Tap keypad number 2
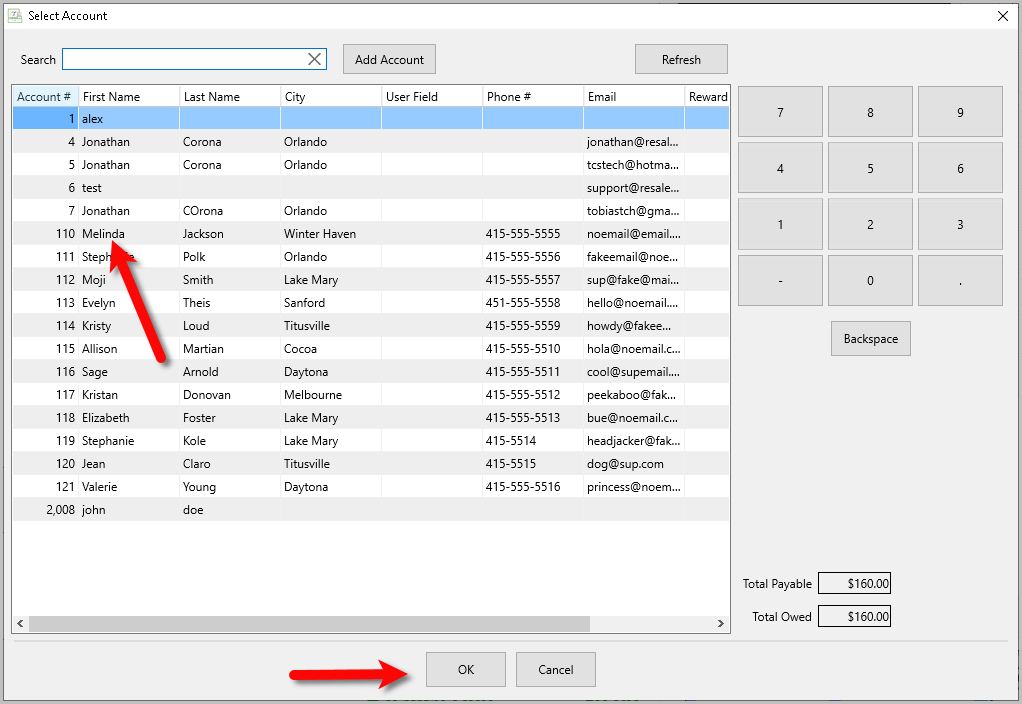 tap(870, 224)
